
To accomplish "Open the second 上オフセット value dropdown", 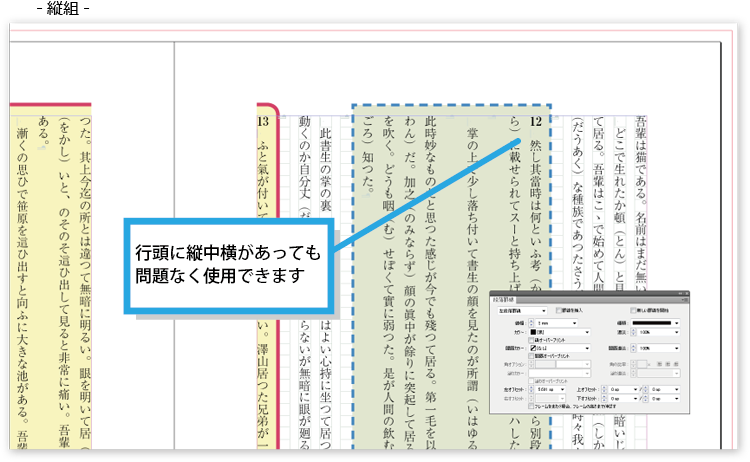I will (665, 389).
